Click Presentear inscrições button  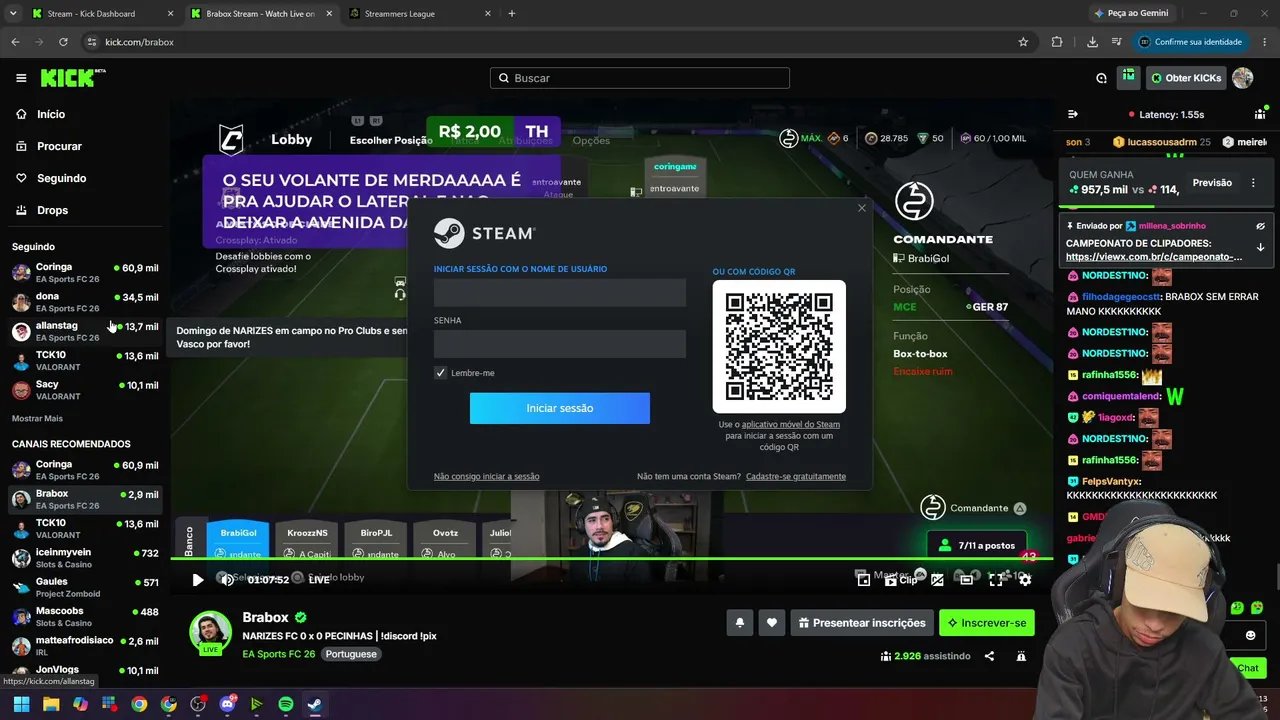coord(861,623)
